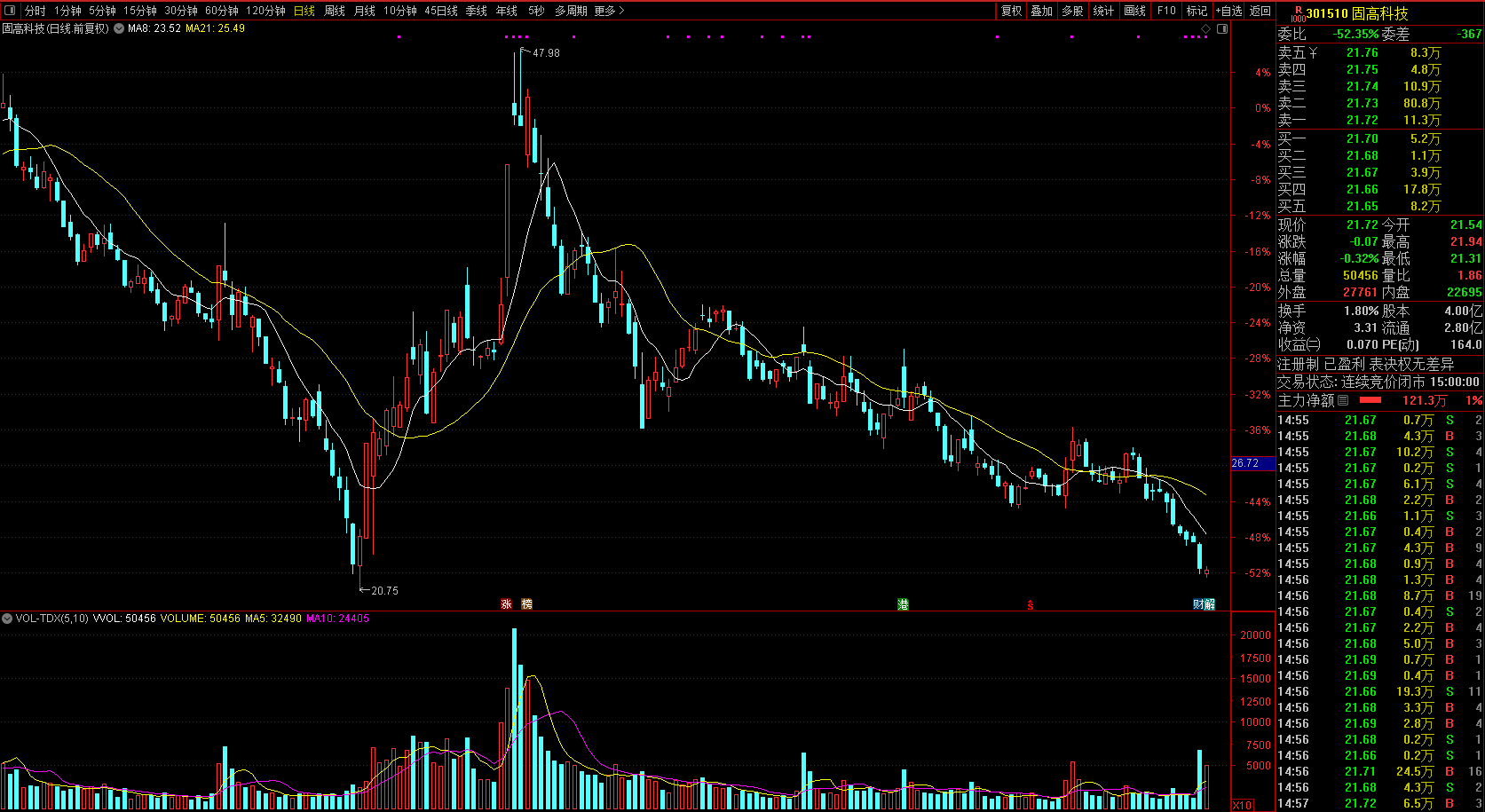Image resolution: width=1485 pixels, height=812 pixels.
Task: Click the 委比 value -52.35%
Action: 1356,35
